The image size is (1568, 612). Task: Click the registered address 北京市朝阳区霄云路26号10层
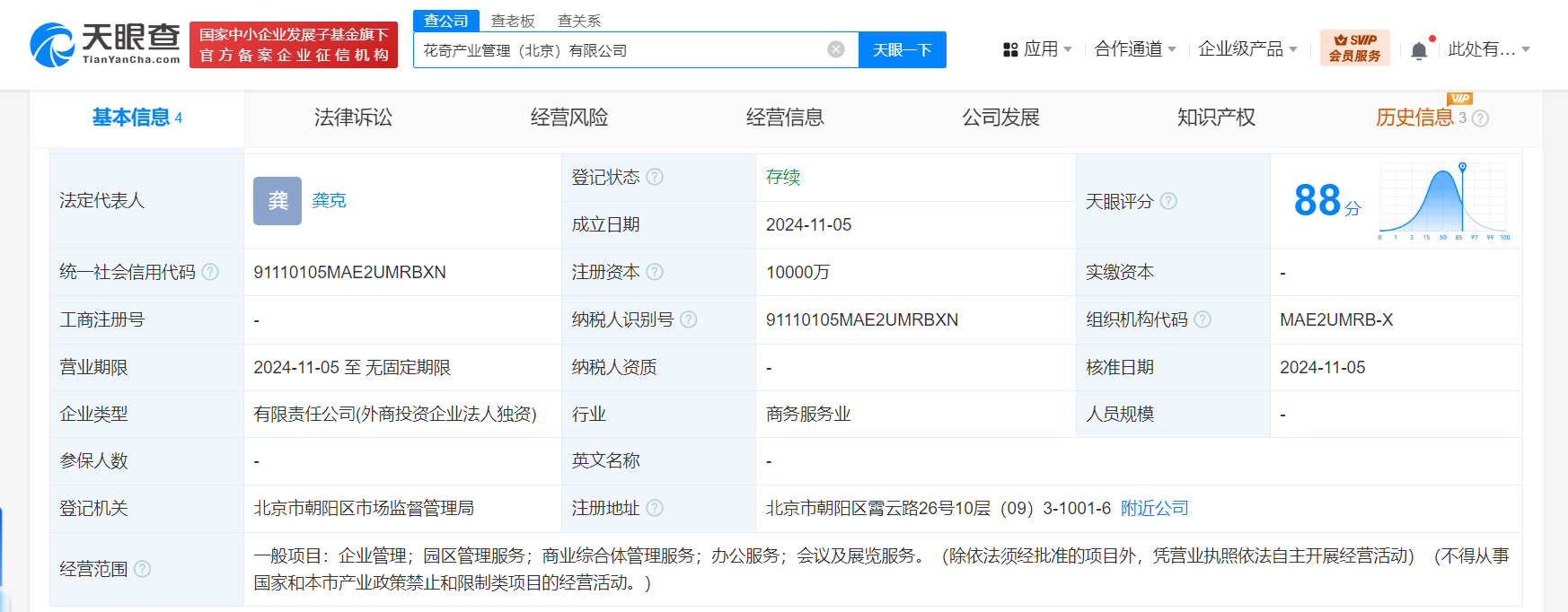938,508
